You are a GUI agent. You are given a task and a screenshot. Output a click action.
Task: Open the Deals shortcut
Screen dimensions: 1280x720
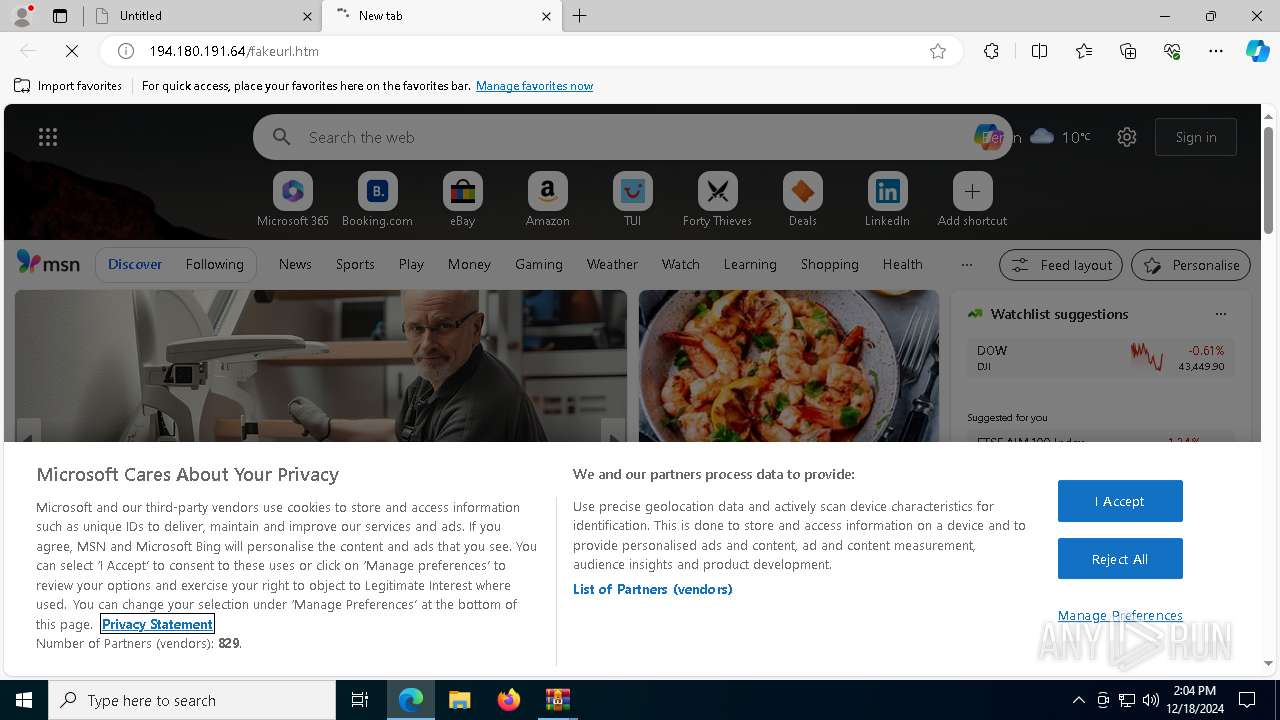pyautogui.click(x=802, y=199)
